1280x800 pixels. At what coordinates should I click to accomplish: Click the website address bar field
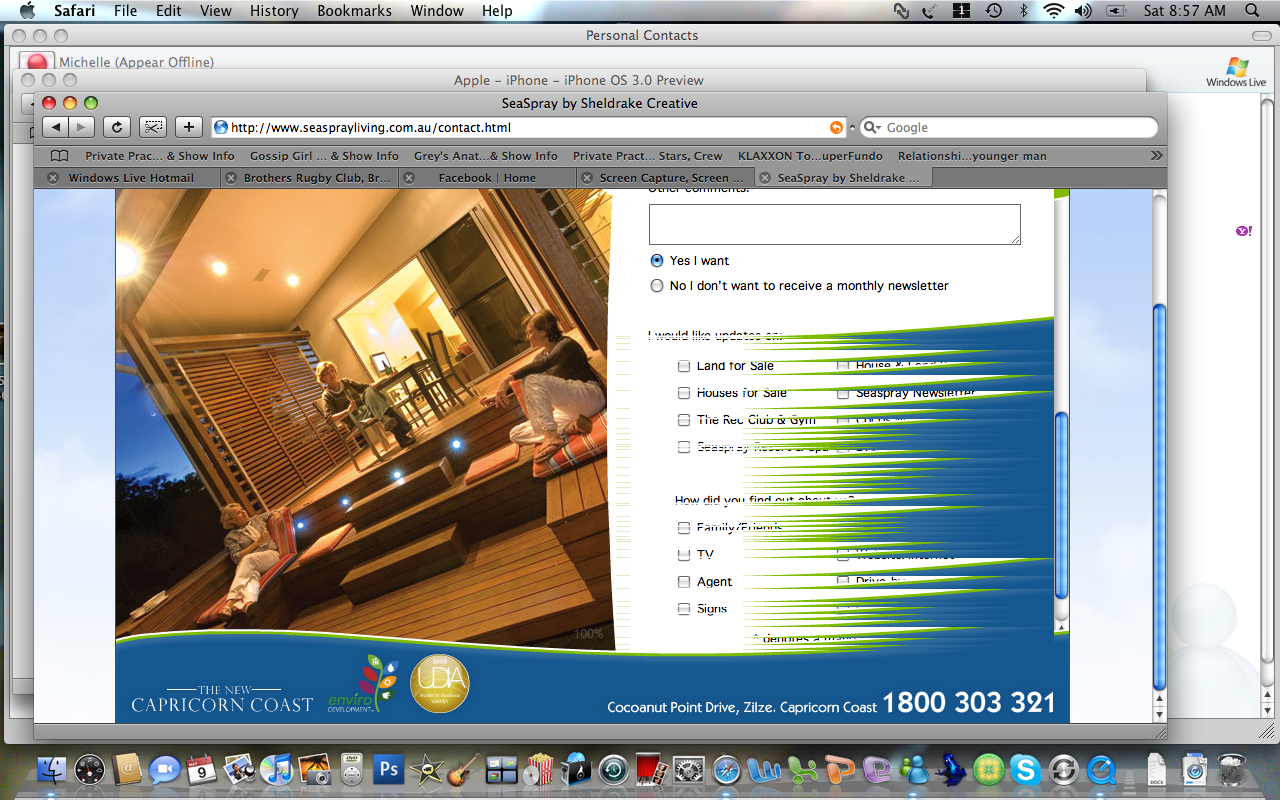[528, 127]
